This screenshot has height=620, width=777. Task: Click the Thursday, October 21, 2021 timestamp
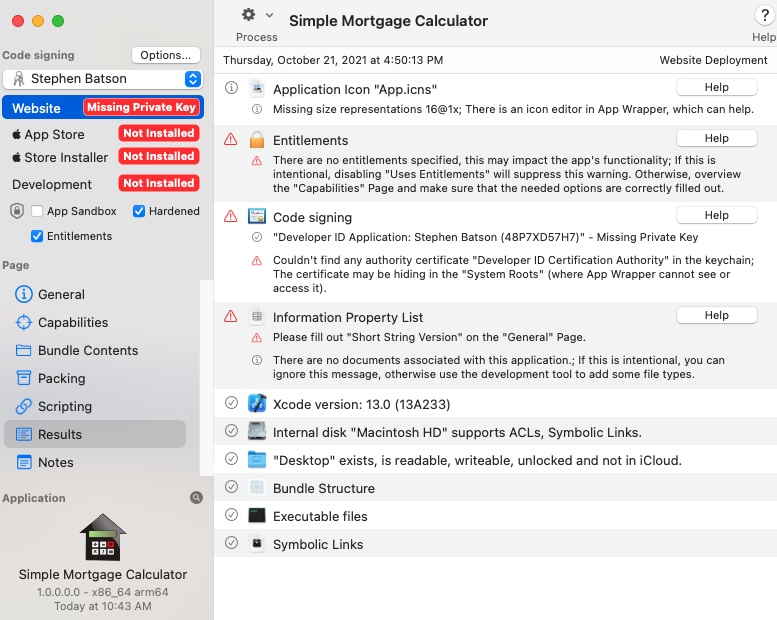click(333, 60)
